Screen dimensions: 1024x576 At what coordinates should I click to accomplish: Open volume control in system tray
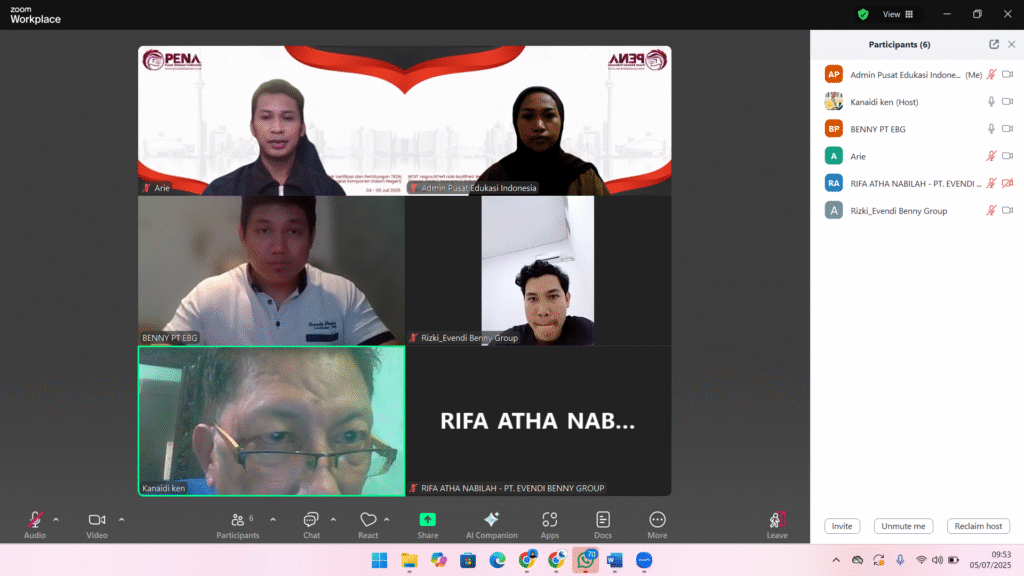tap(938, 560)
